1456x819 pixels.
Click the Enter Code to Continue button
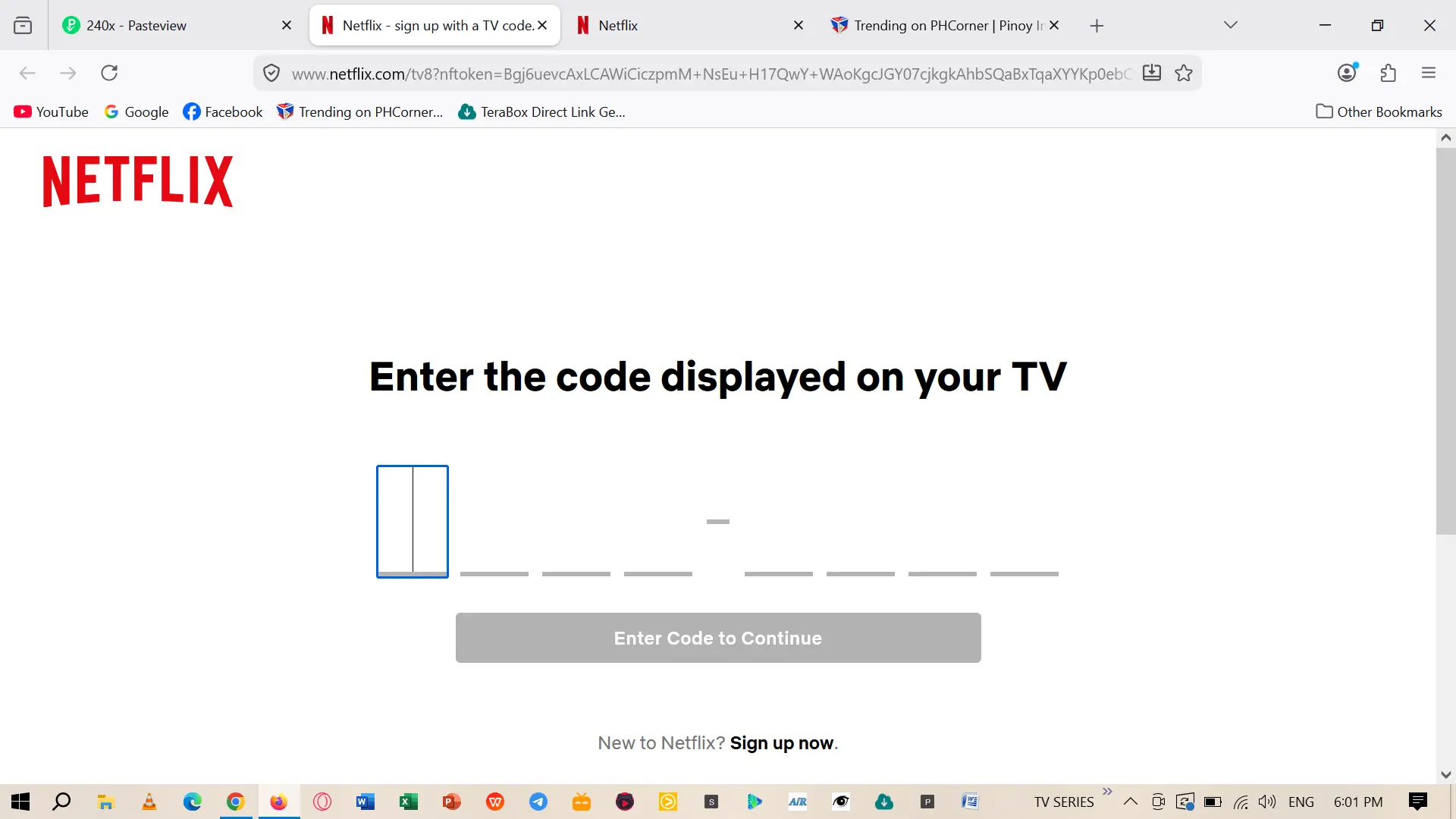718,638
